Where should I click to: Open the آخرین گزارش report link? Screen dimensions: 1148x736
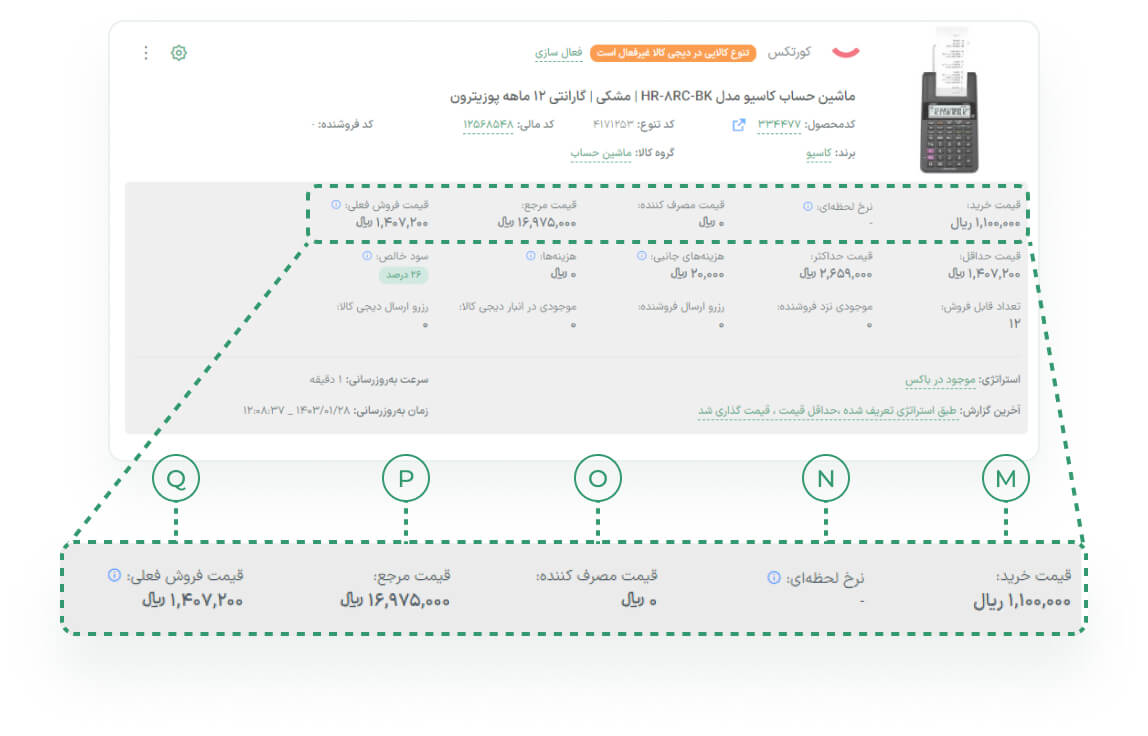point(827,411)
